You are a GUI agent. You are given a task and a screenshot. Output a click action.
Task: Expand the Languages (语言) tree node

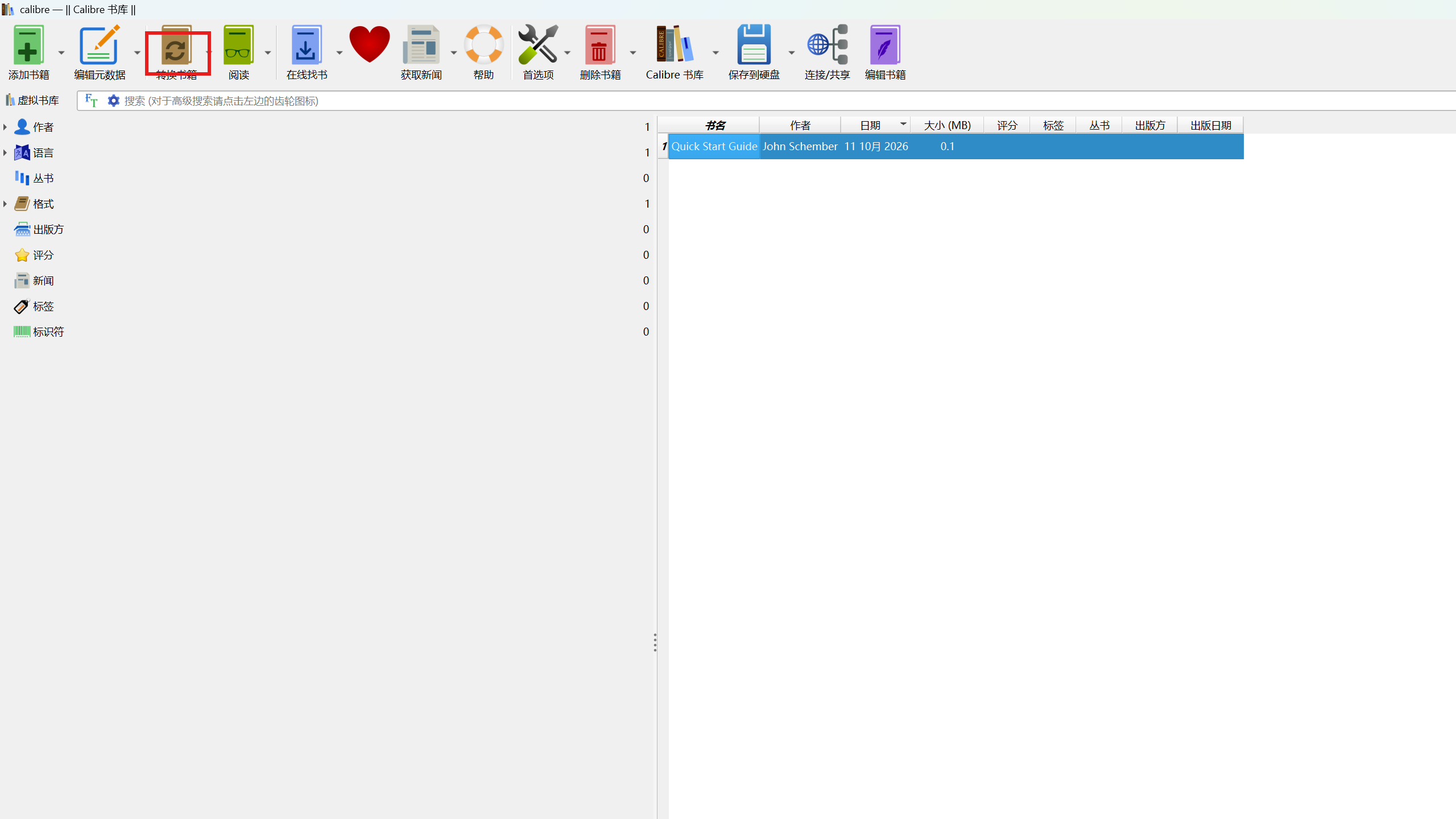(5, 152)
